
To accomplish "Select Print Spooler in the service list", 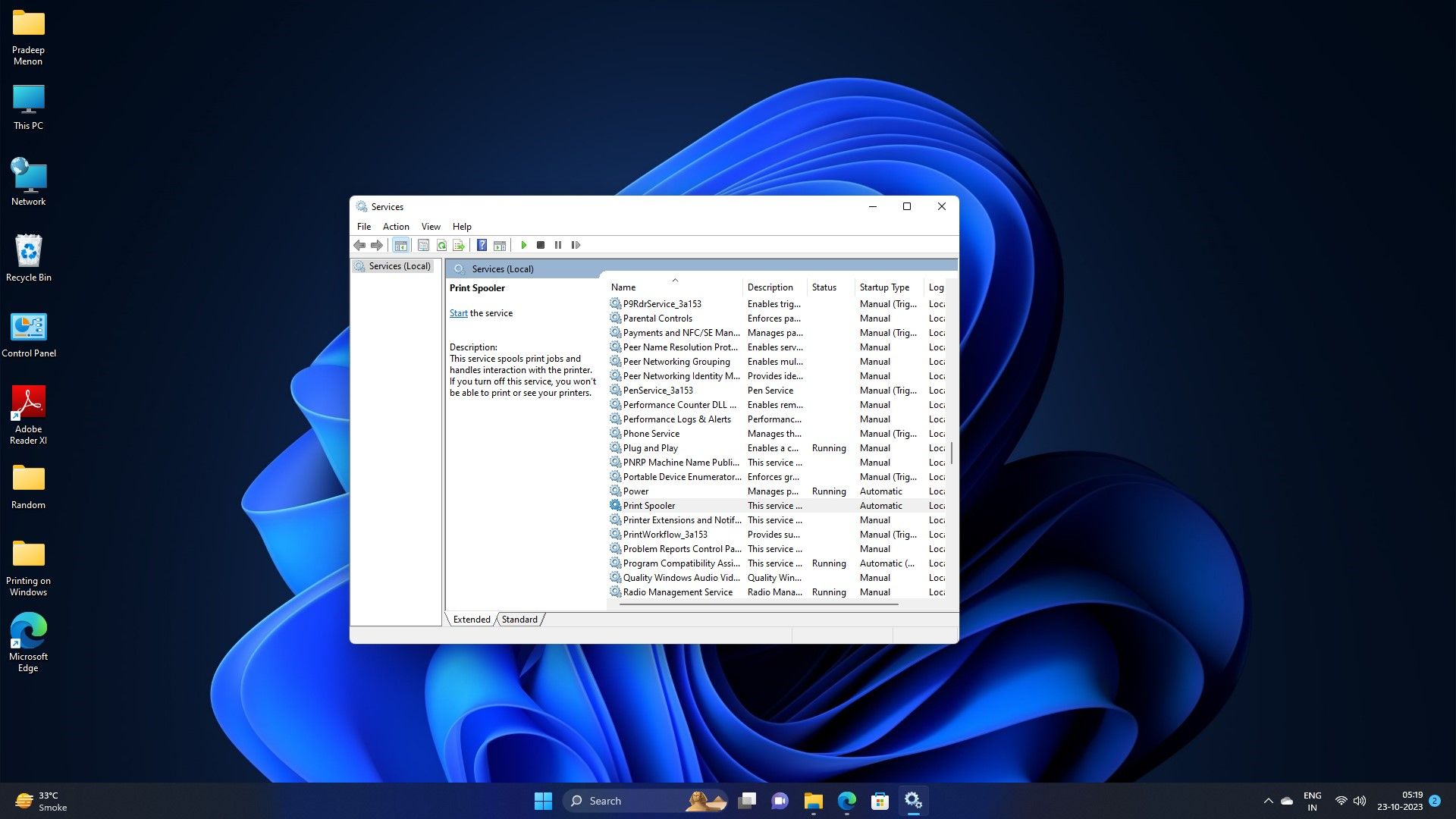I will click(x=648, y=505).
